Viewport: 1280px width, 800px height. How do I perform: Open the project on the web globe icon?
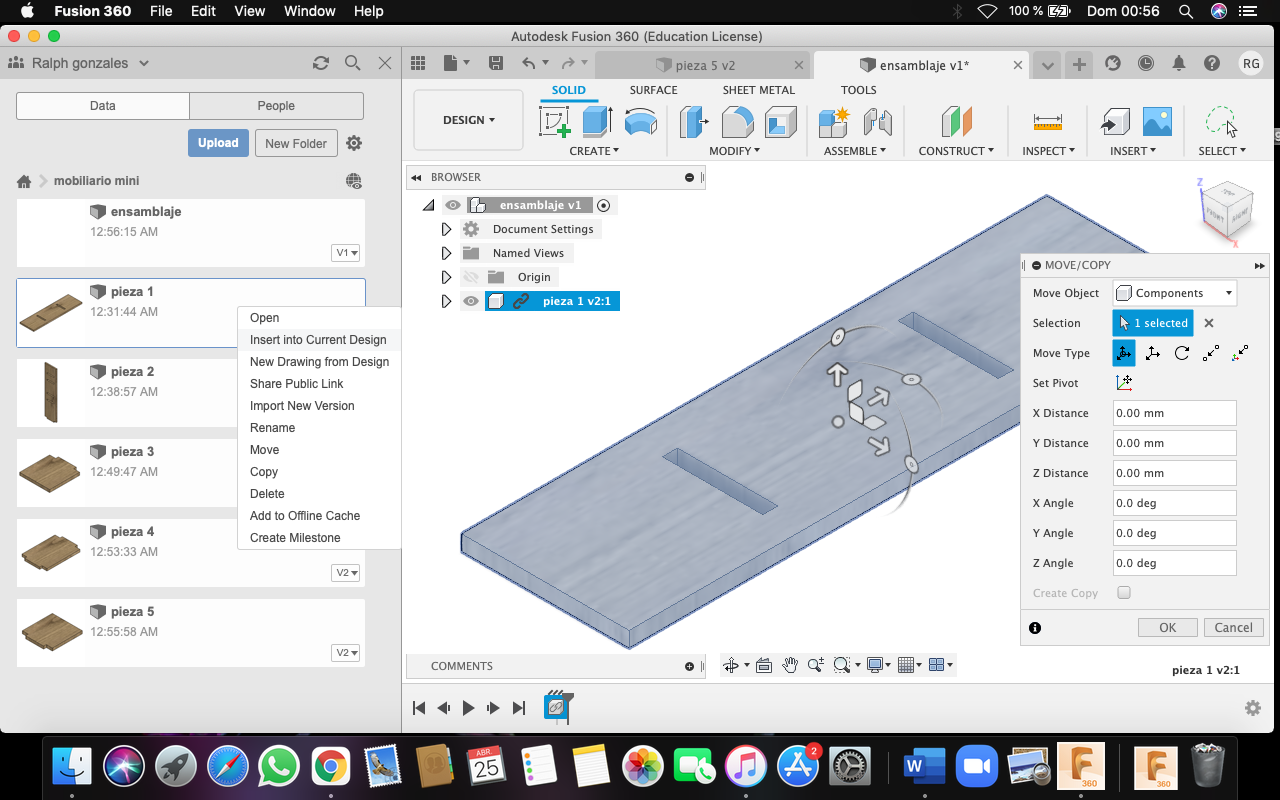pyautogui.click(x=354, y=181)
